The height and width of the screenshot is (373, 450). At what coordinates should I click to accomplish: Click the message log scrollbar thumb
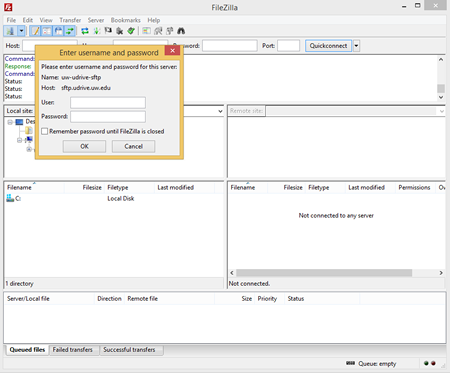(441, 88)
